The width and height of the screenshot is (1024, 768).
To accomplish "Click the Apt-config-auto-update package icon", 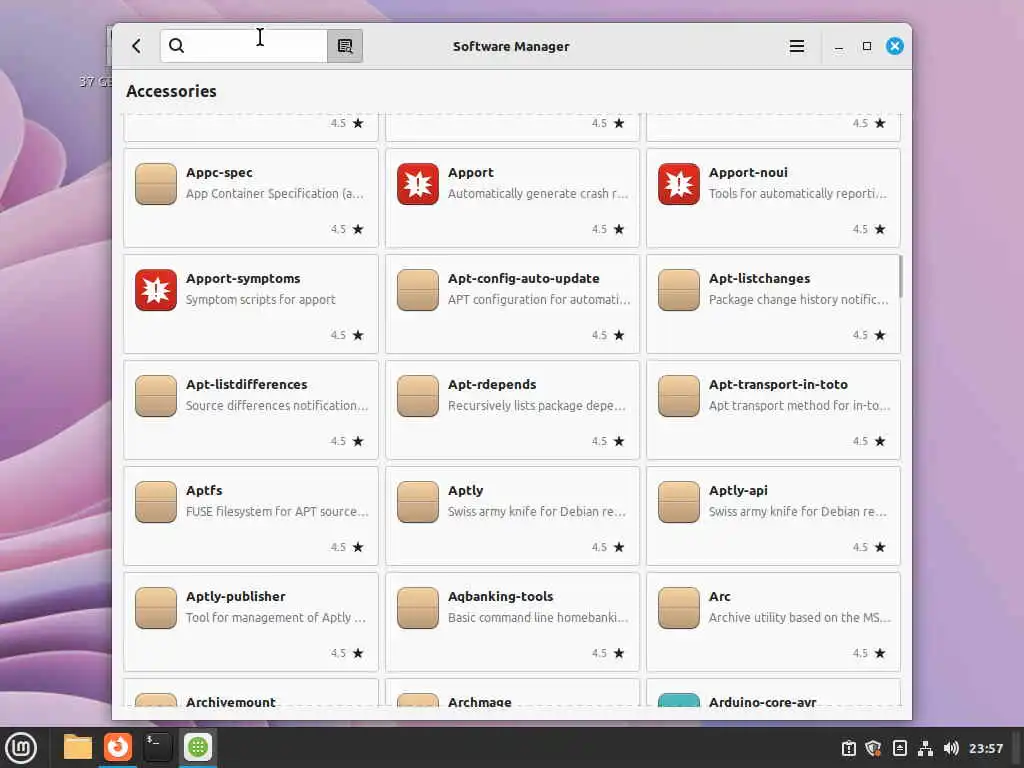I will click(418, 290).
